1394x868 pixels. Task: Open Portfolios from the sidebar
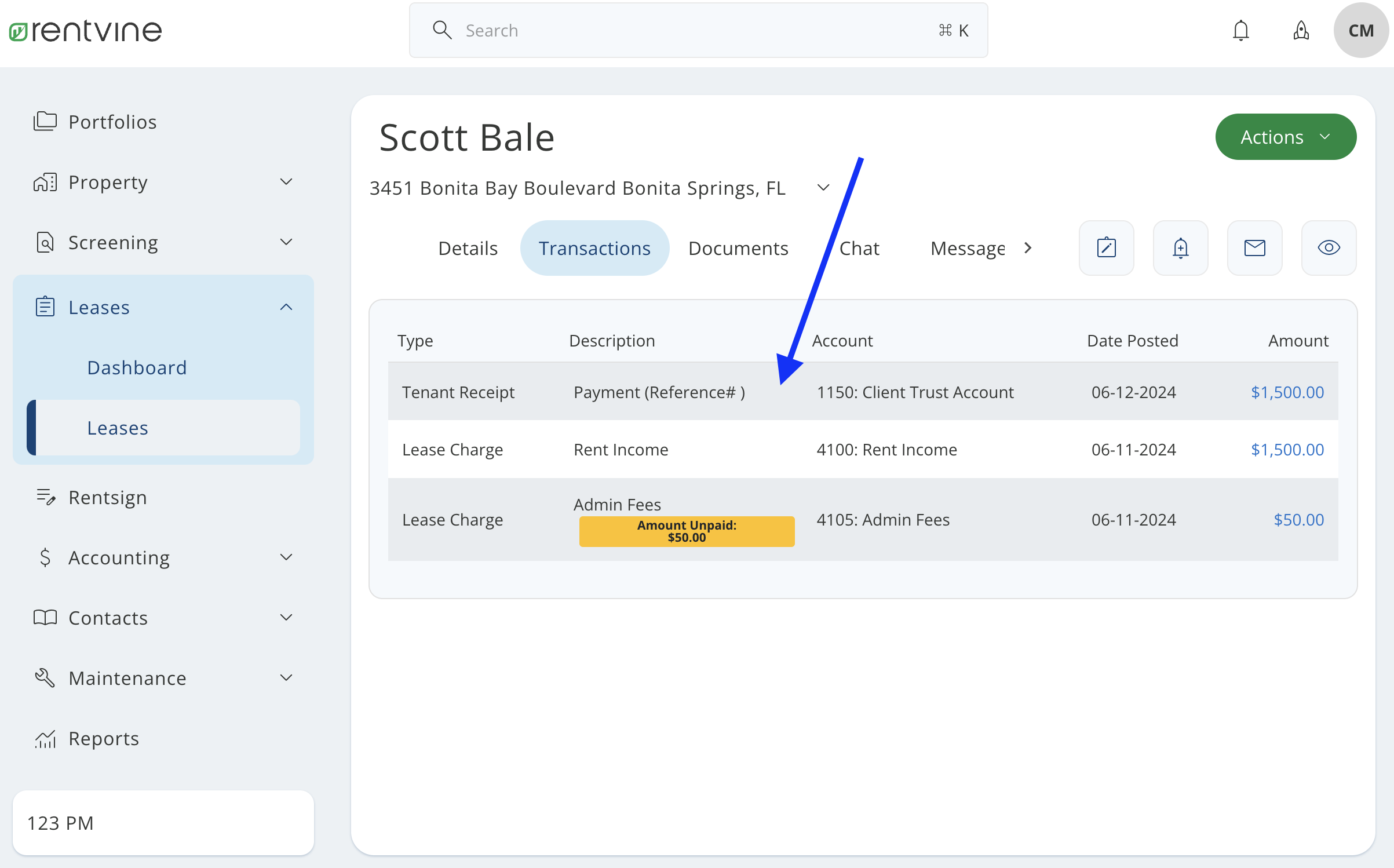tap(112, 122)
